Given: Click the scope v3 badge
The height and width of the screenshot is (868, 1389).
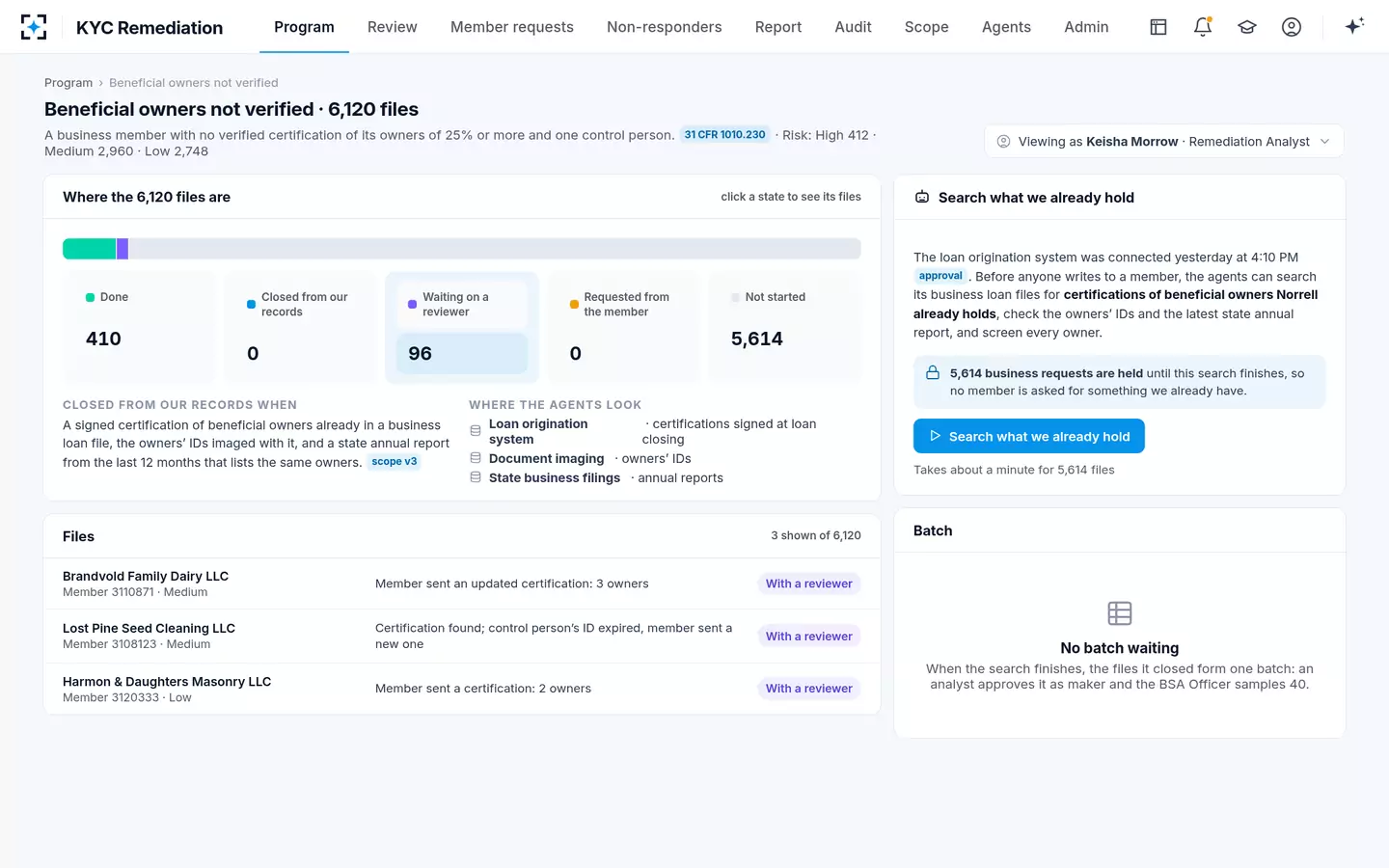Looking at the screenshot, I should pyautogui.click(x=395, y=462).
